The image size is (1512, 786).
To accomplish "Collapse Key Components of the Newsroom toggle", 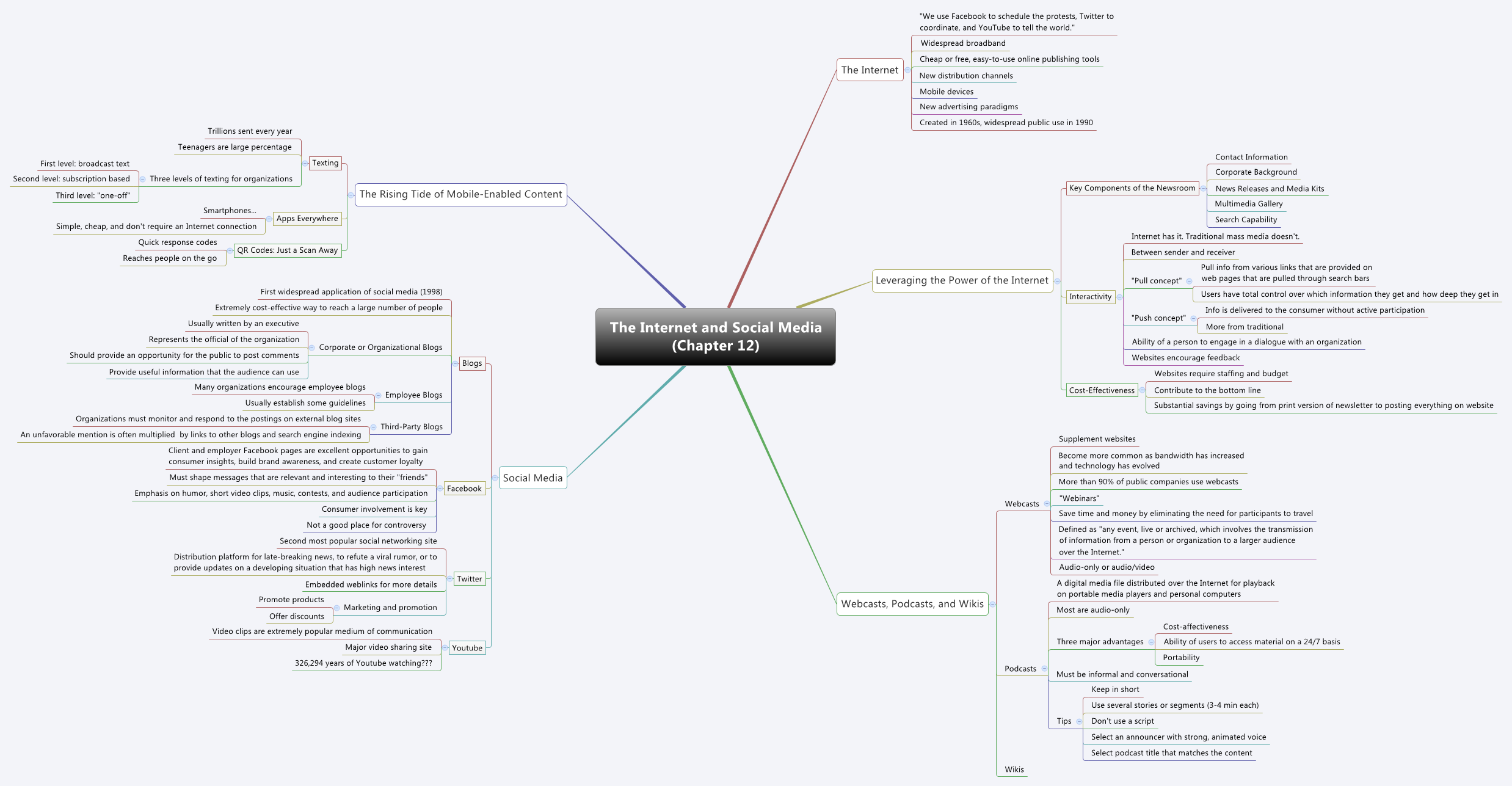I will click(x=1203, y=189).
